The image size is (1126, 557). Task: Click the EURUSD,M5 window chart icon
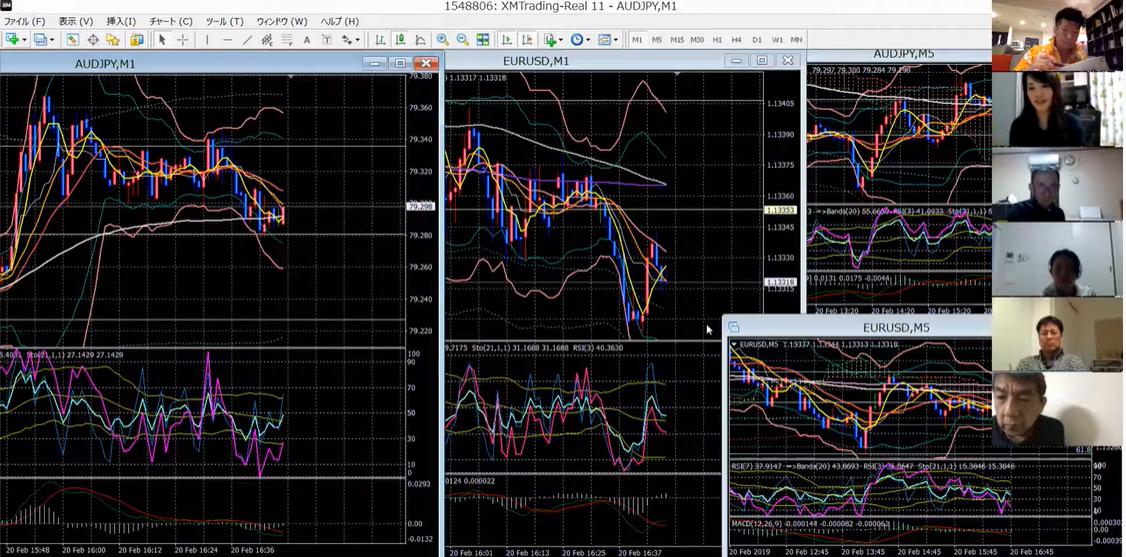click(x=734, y=327)
